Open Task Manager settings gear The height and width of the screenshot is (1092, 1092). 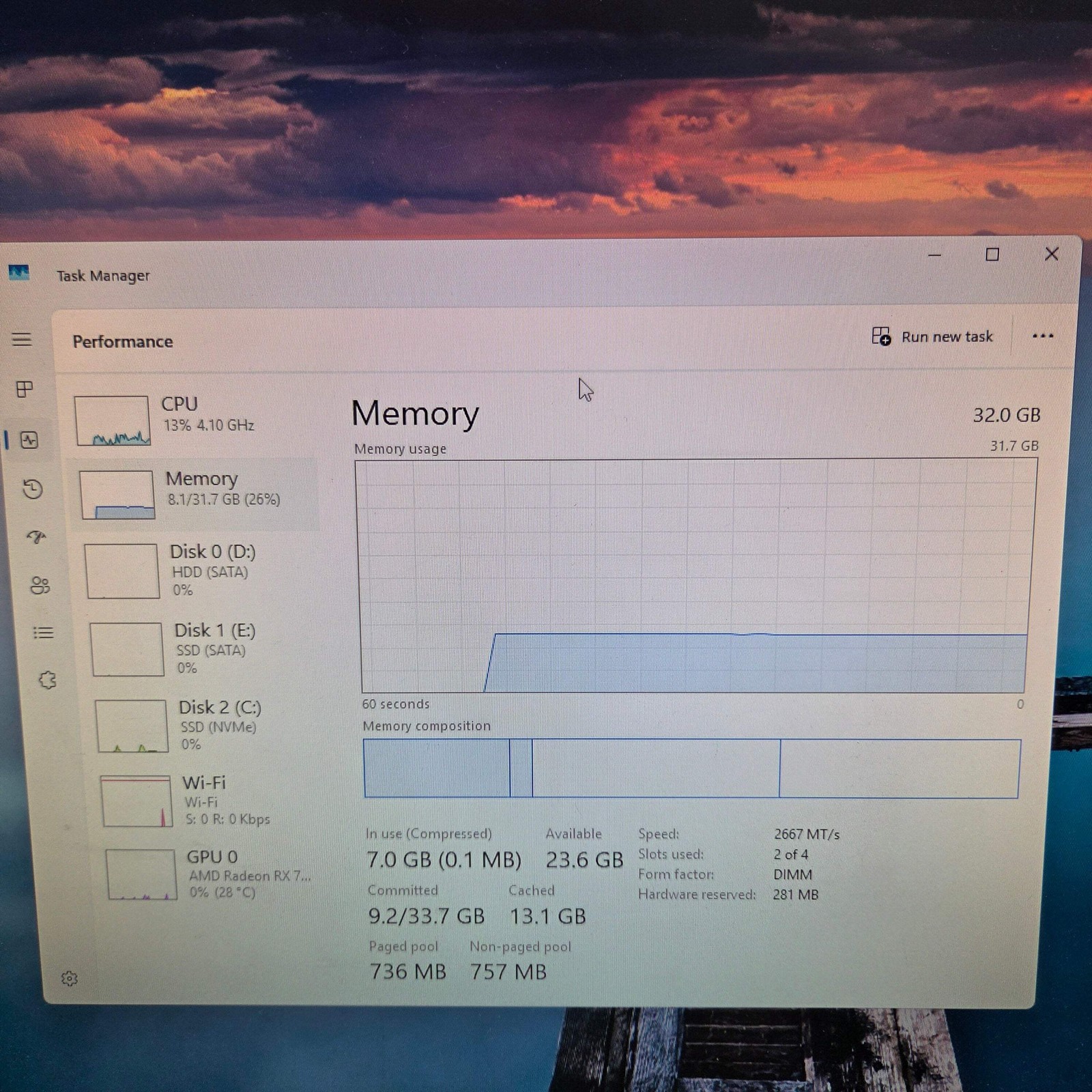(70, 979)
